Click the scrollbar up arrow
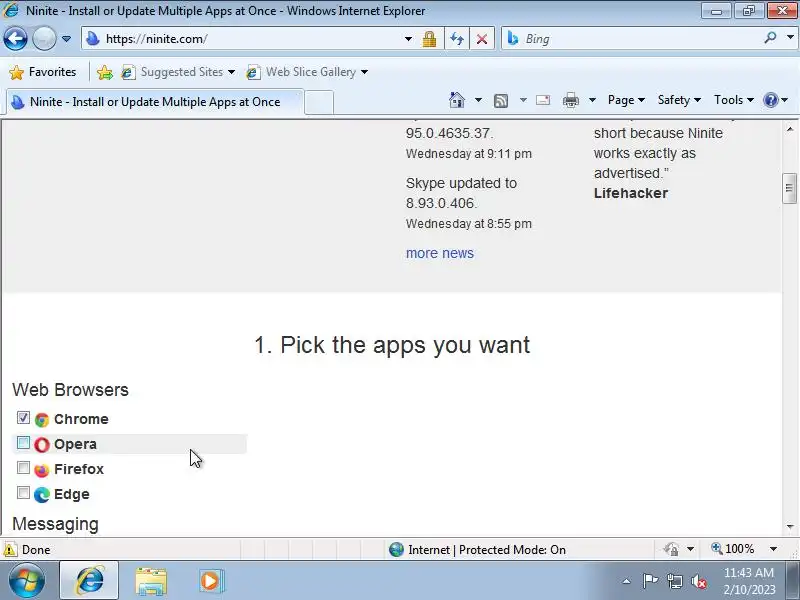Viewport: 800px width, 600px height. pos(790,129)
